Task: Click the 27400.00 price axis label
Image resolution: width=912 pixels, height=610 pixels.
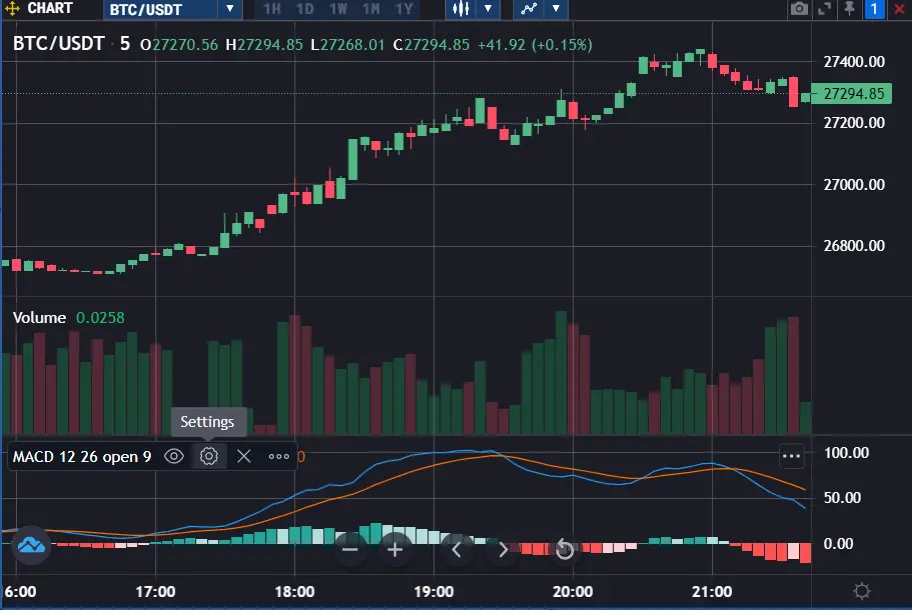Action: [x=854, y=62]
